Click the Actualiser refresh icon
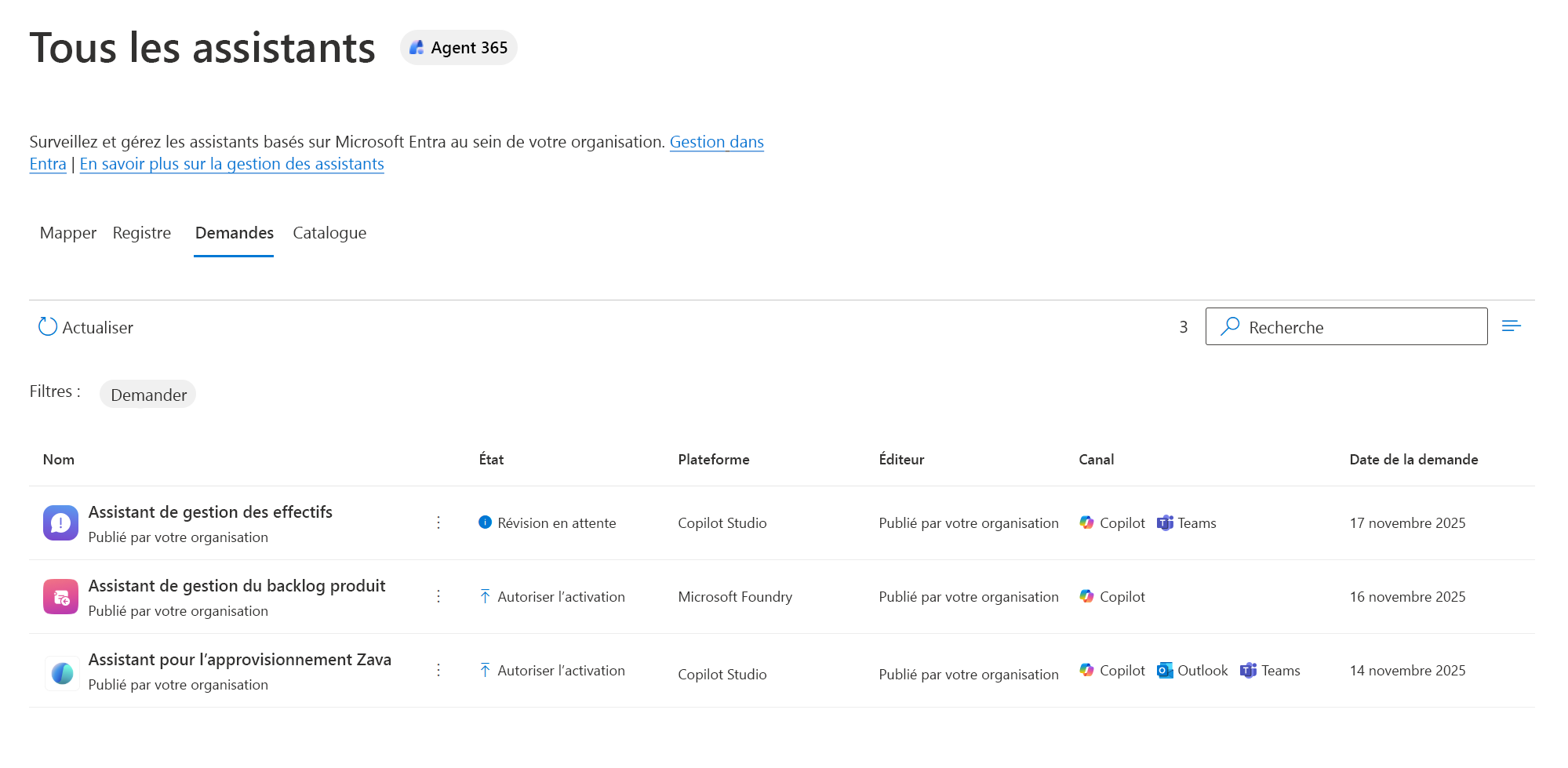 (x=48, y=326)
